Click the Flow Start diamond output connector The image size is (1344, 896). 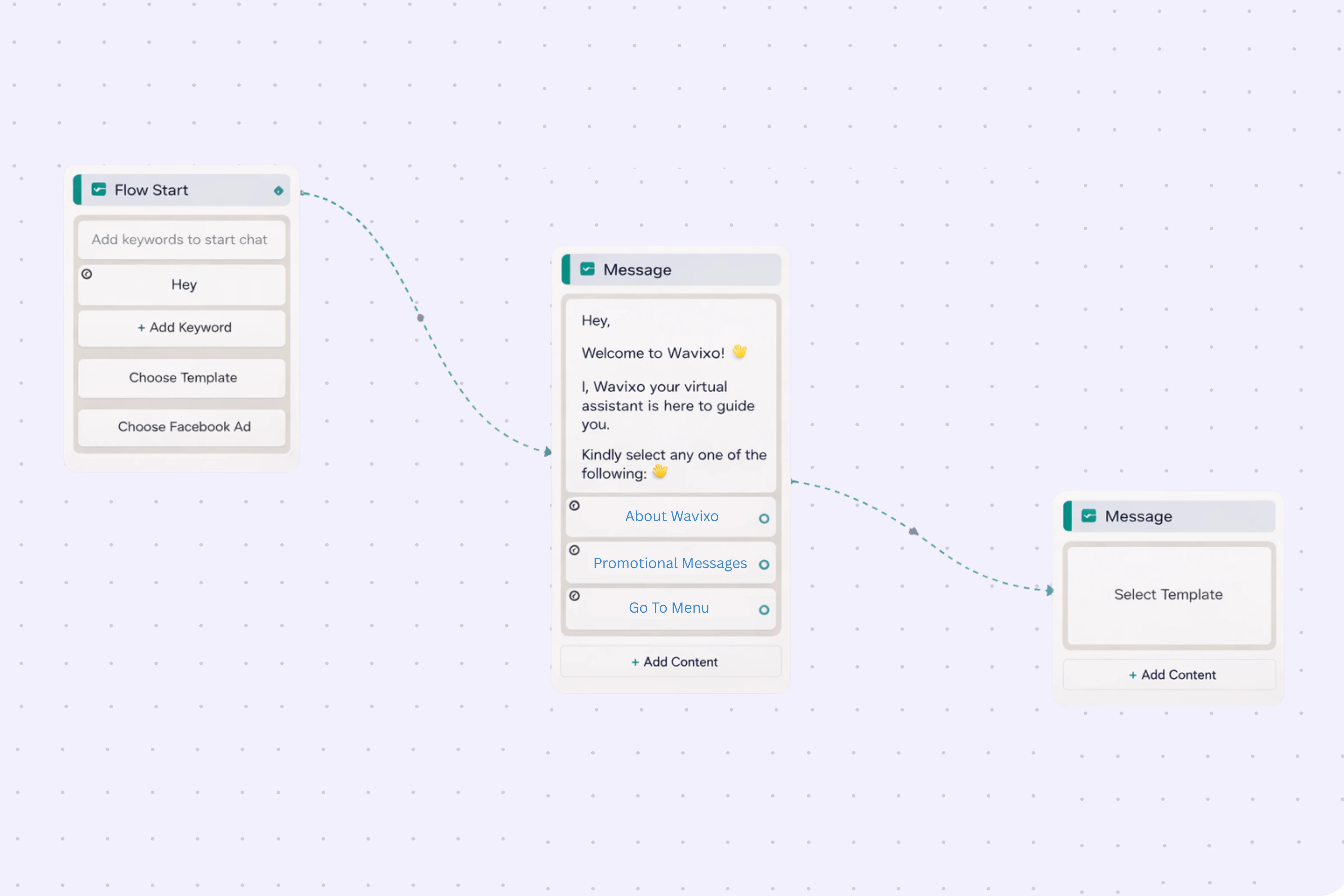278,191
